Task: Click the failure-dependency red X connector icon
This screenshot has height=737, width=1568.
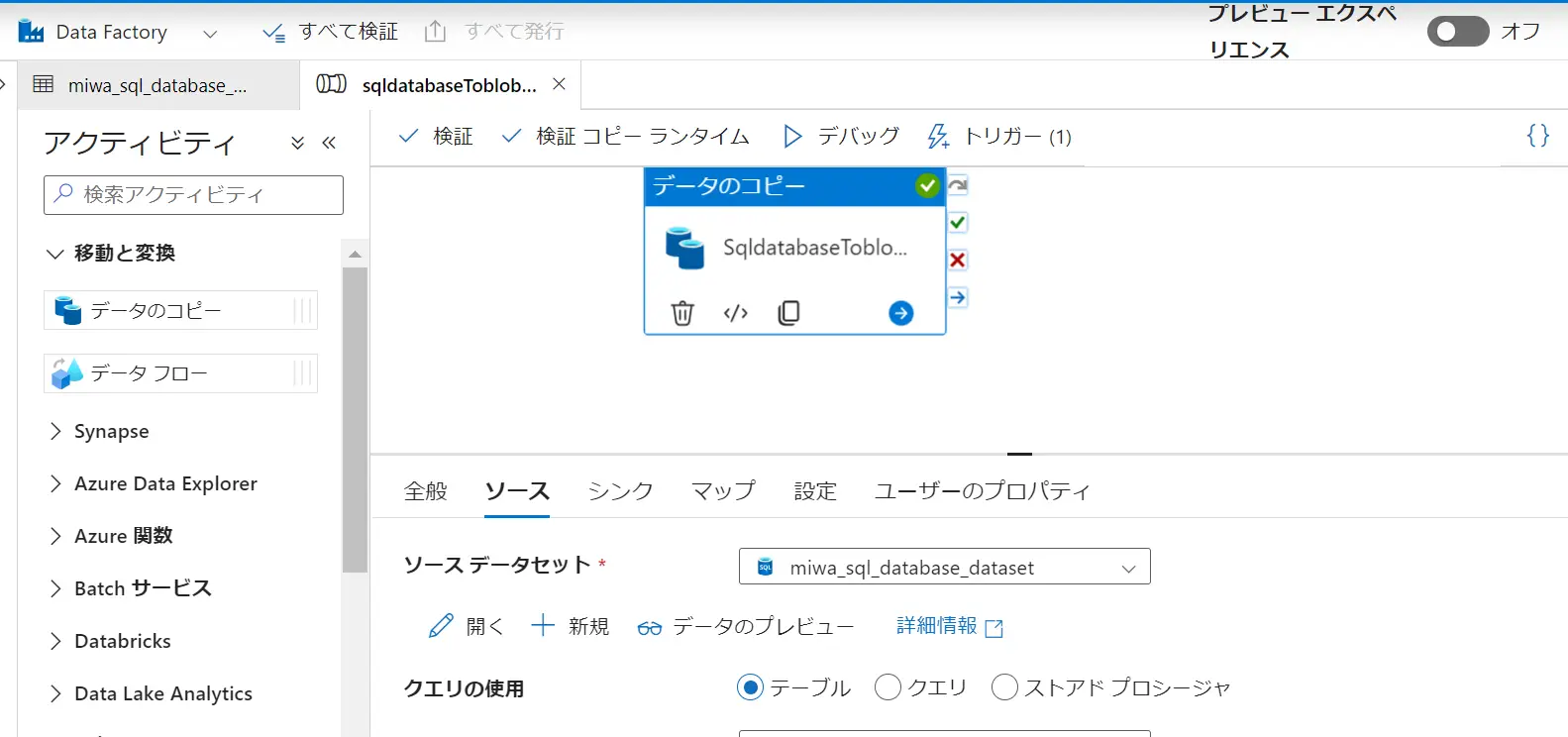Action: [x=958, y=260]
